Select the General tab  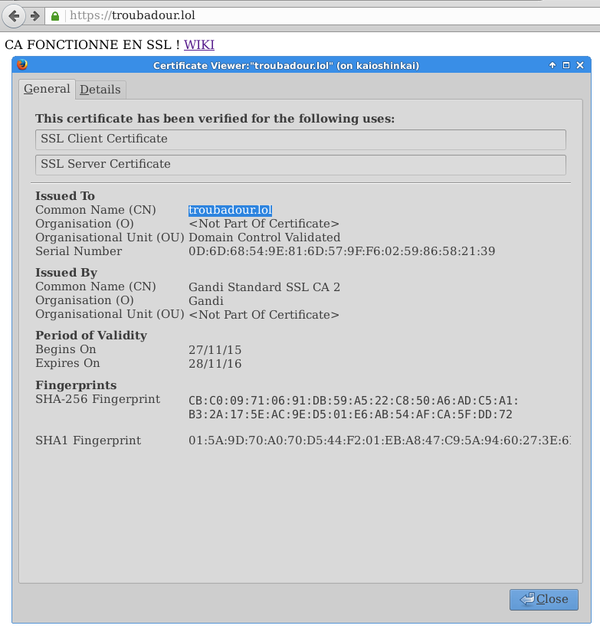(47, 89)
